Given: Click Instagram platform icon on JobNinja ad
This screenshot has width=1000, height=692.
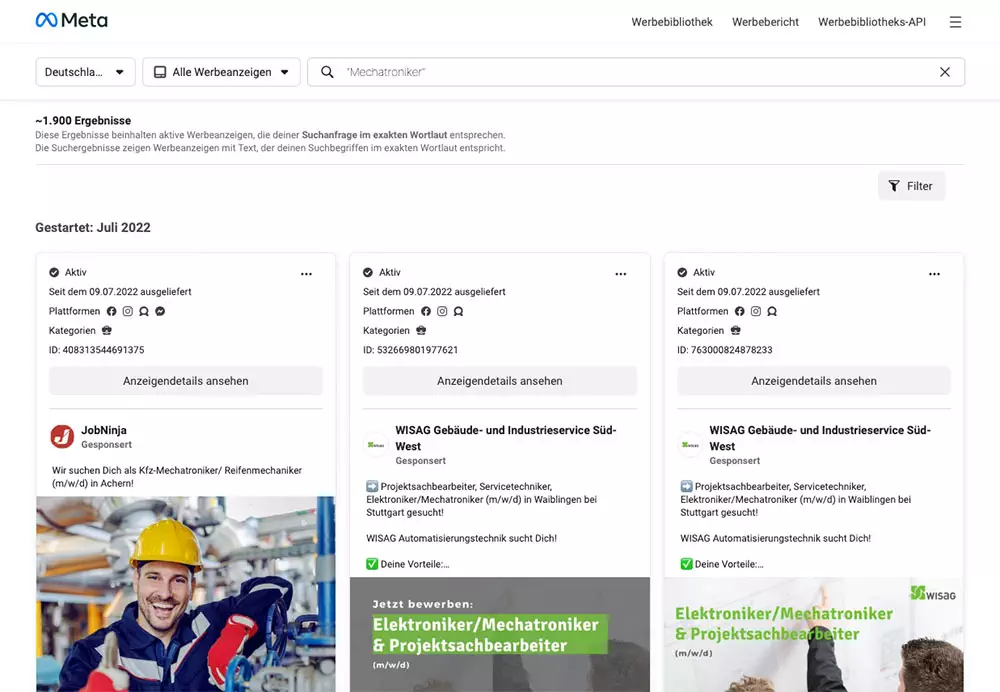Looking at the screenshot, I should click(x=128, y=311).
